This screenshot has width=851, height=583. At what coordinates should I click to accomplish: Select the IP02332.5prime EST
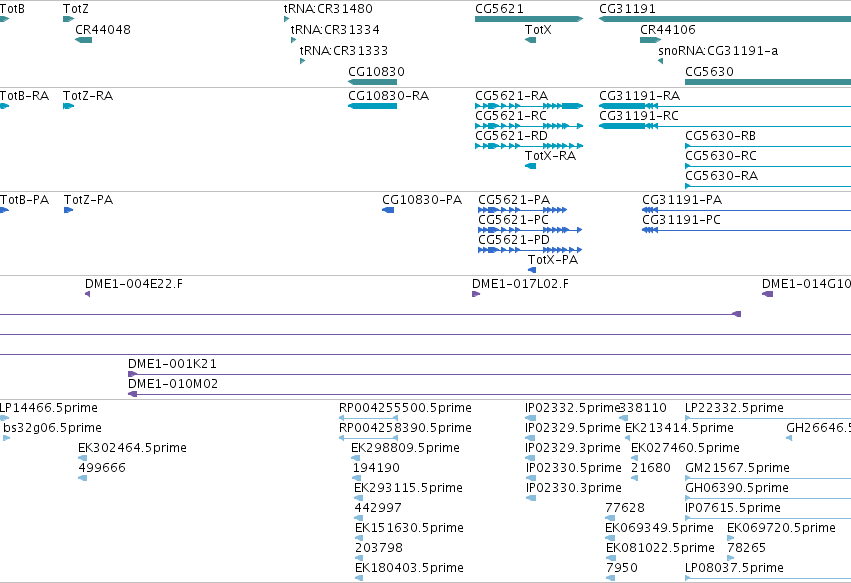(530, 418)
